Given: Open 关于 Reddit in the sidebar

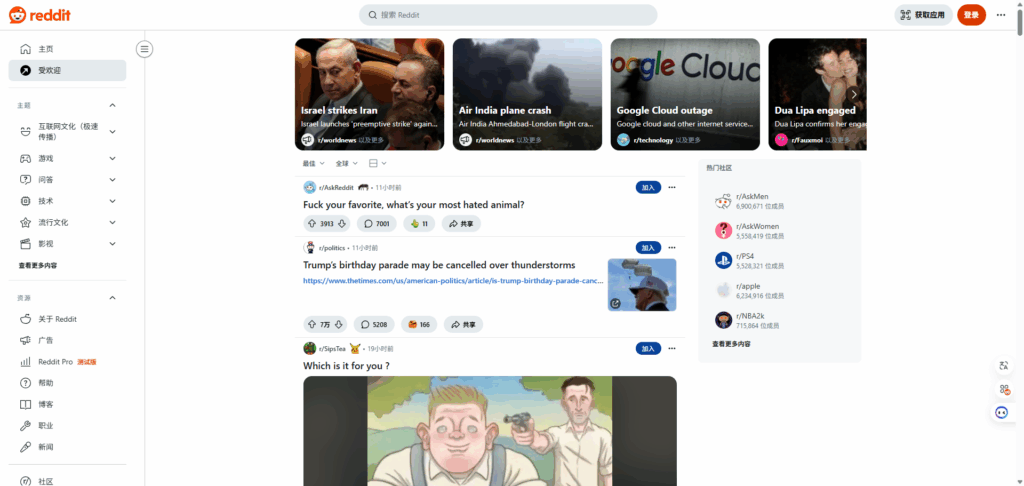Looking at the screenshot, I should [67, 319].
